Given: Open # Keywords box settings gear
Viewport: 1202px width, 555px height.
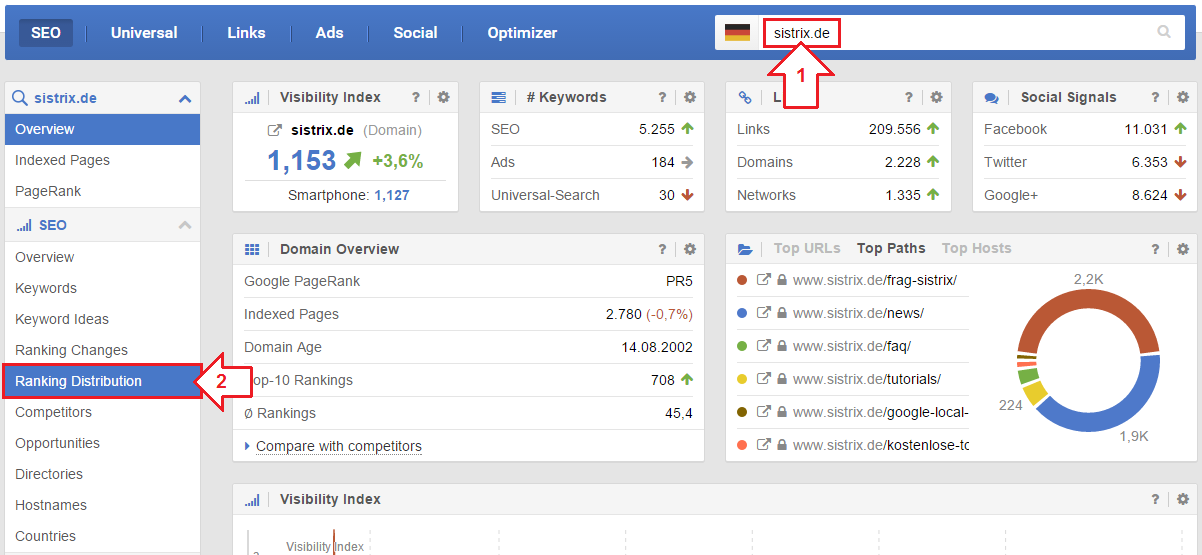Looking at the screenshot, I should (x=689, y=97).
